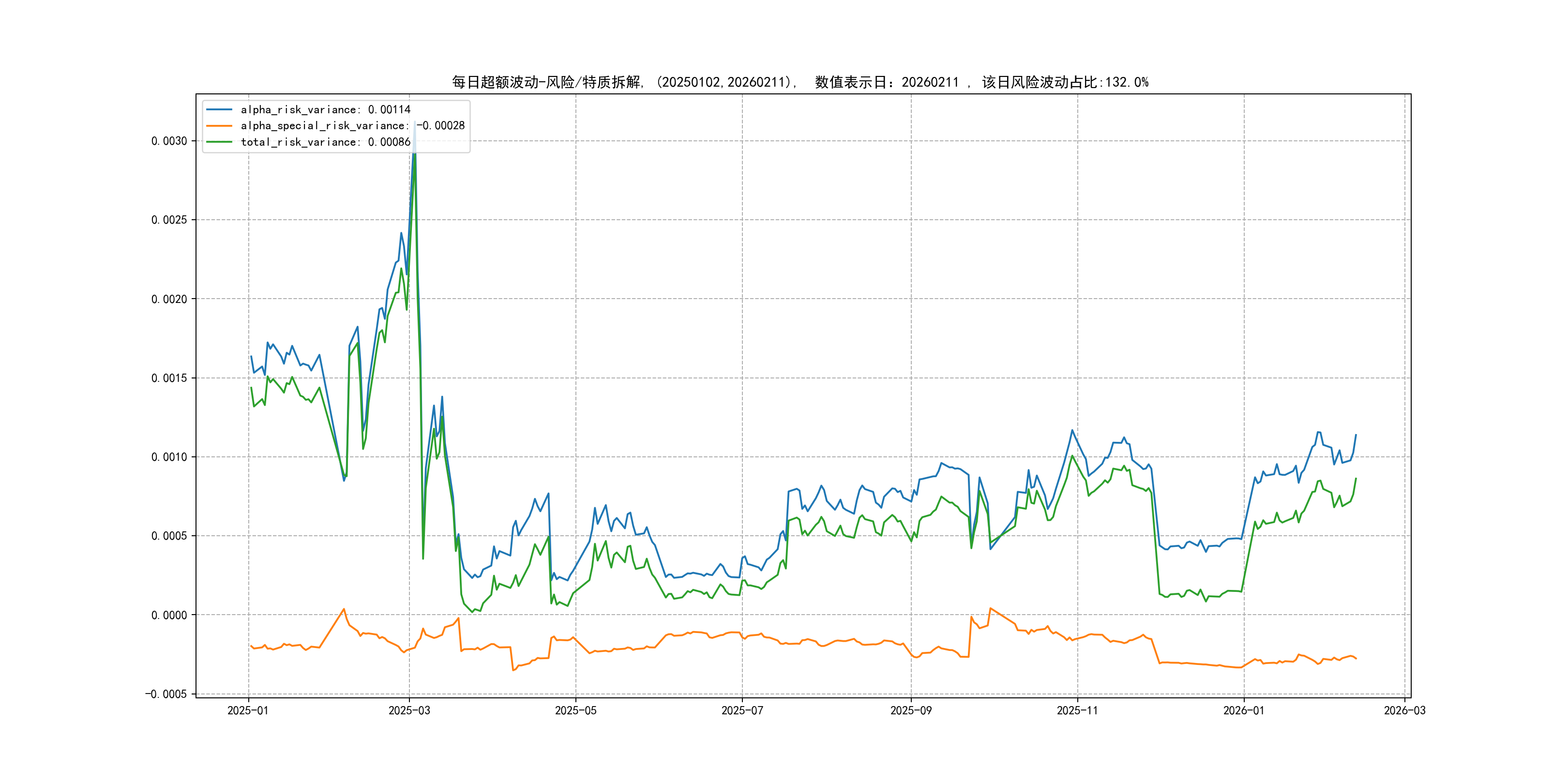The height and width of the screenshot is (784, 1568).
Task: Click the -0.0005 y-axis label
Action: [x=166, y=694]
